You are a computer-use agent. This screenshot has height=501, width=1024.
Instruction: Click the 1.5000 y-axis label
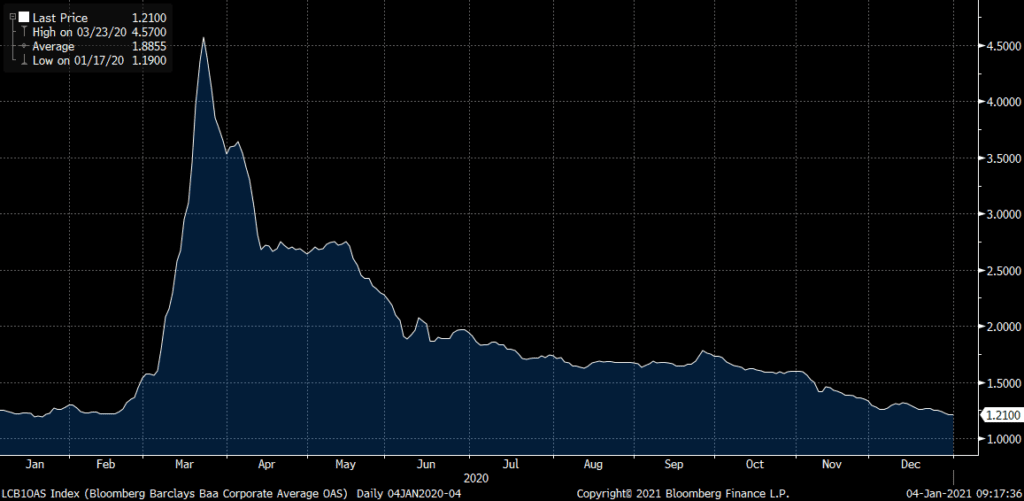(x=1002, y=383)
